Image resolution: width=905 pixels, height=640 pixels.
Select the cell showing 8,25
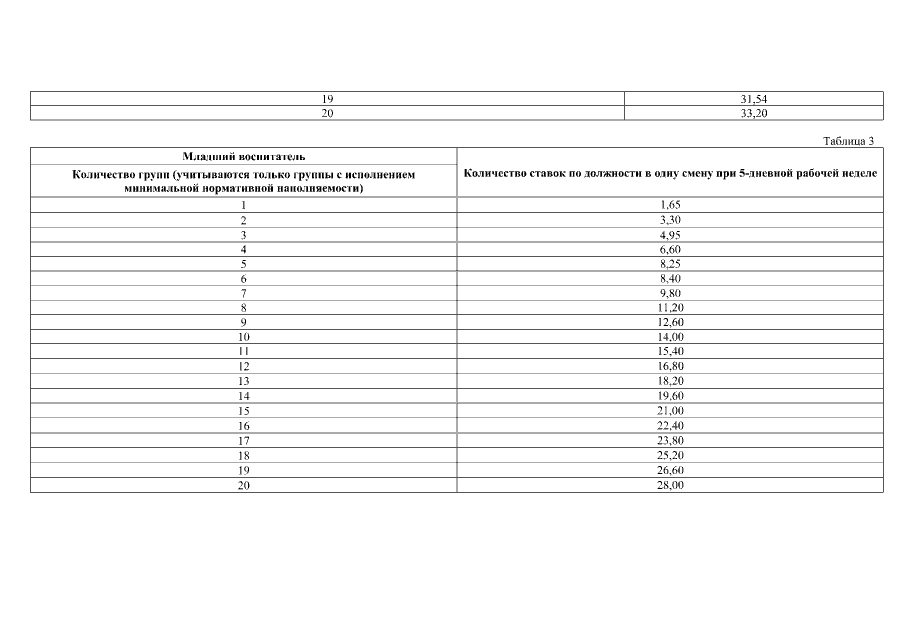670,263
